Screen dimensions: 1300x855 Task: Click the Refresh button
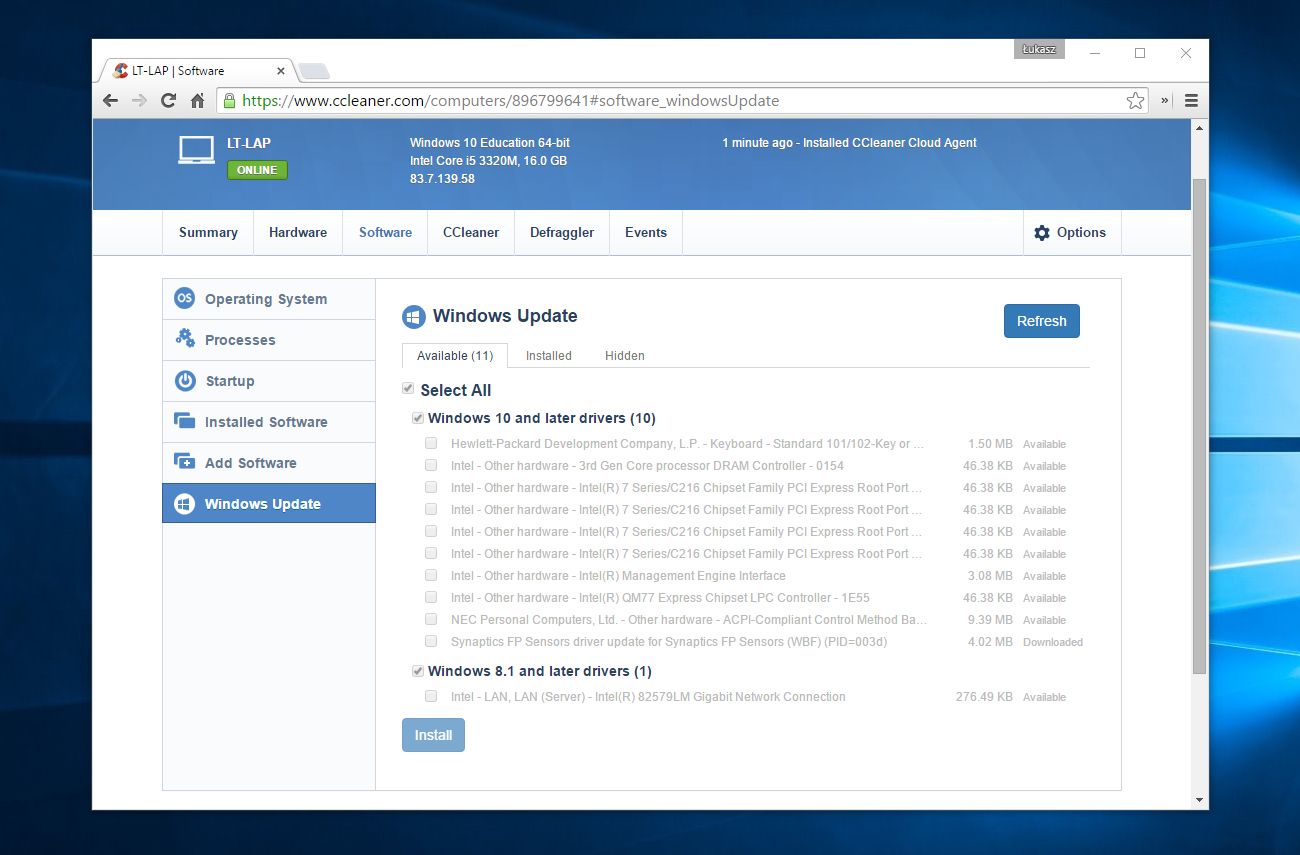(x=1042, y=321)
